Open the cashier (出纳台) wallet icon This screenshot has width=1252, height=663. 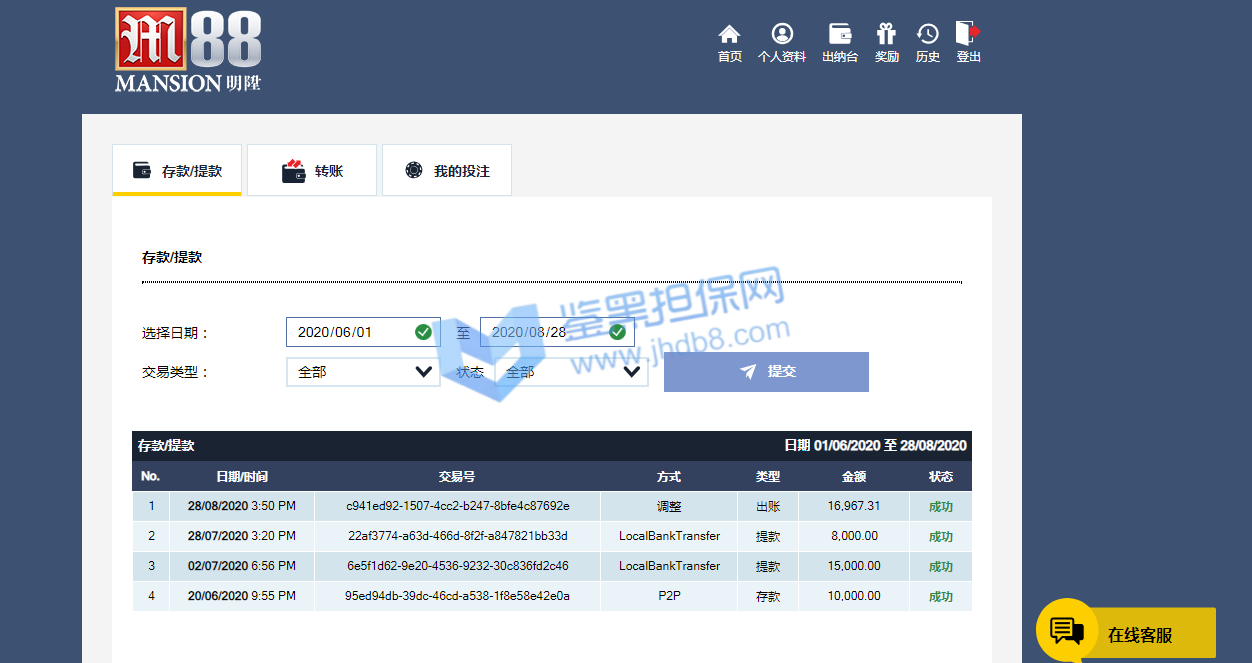(x=840, y=35)
